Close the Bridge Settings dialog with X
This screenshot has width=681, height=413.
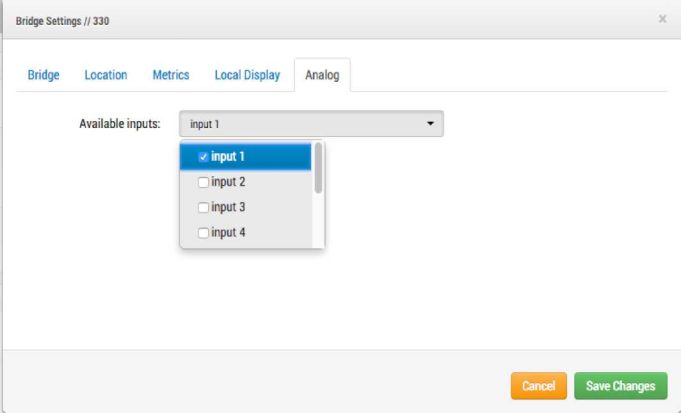pos(662,19)
